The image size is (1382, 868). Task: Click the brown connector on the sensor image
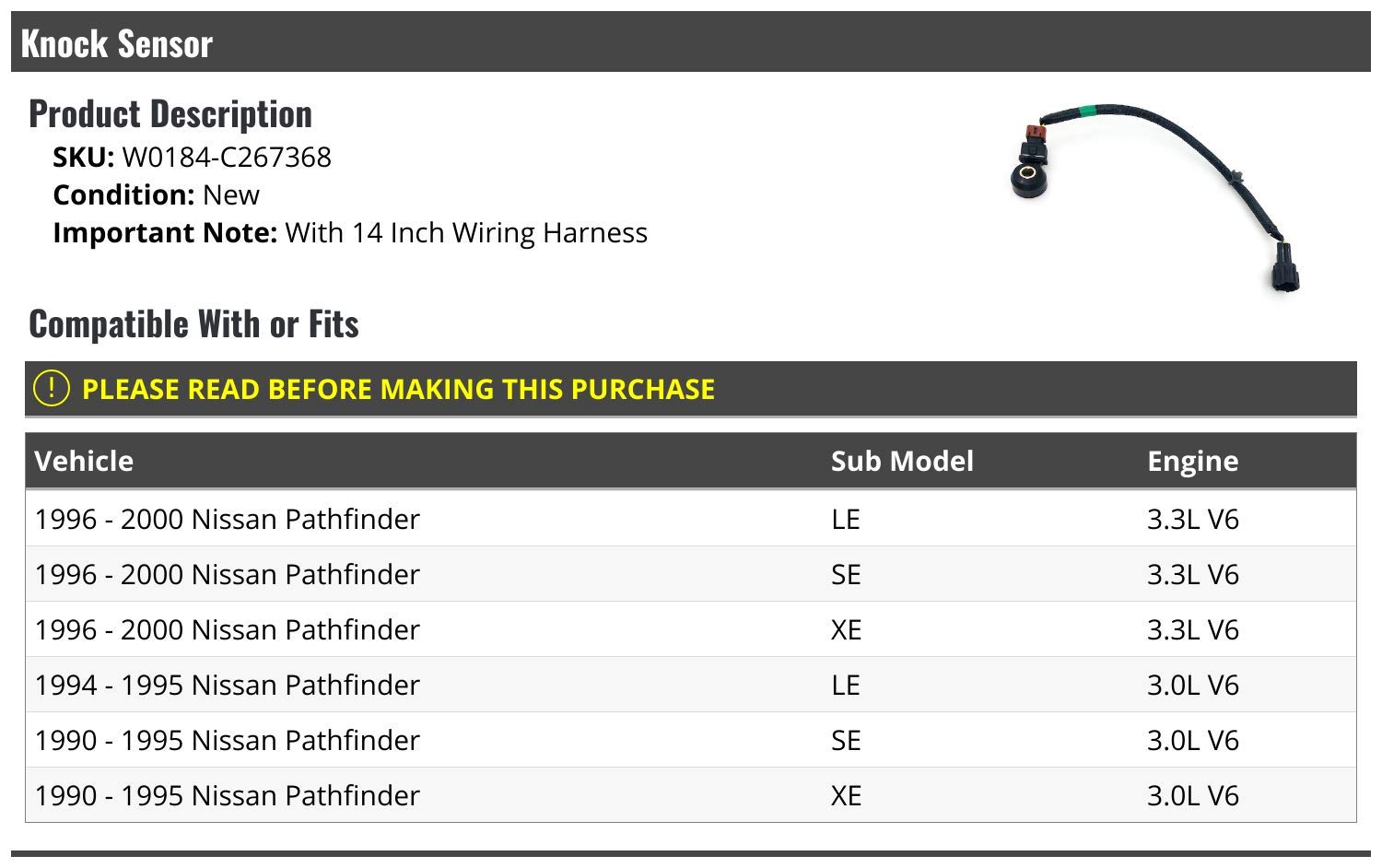pos(1032,132)
